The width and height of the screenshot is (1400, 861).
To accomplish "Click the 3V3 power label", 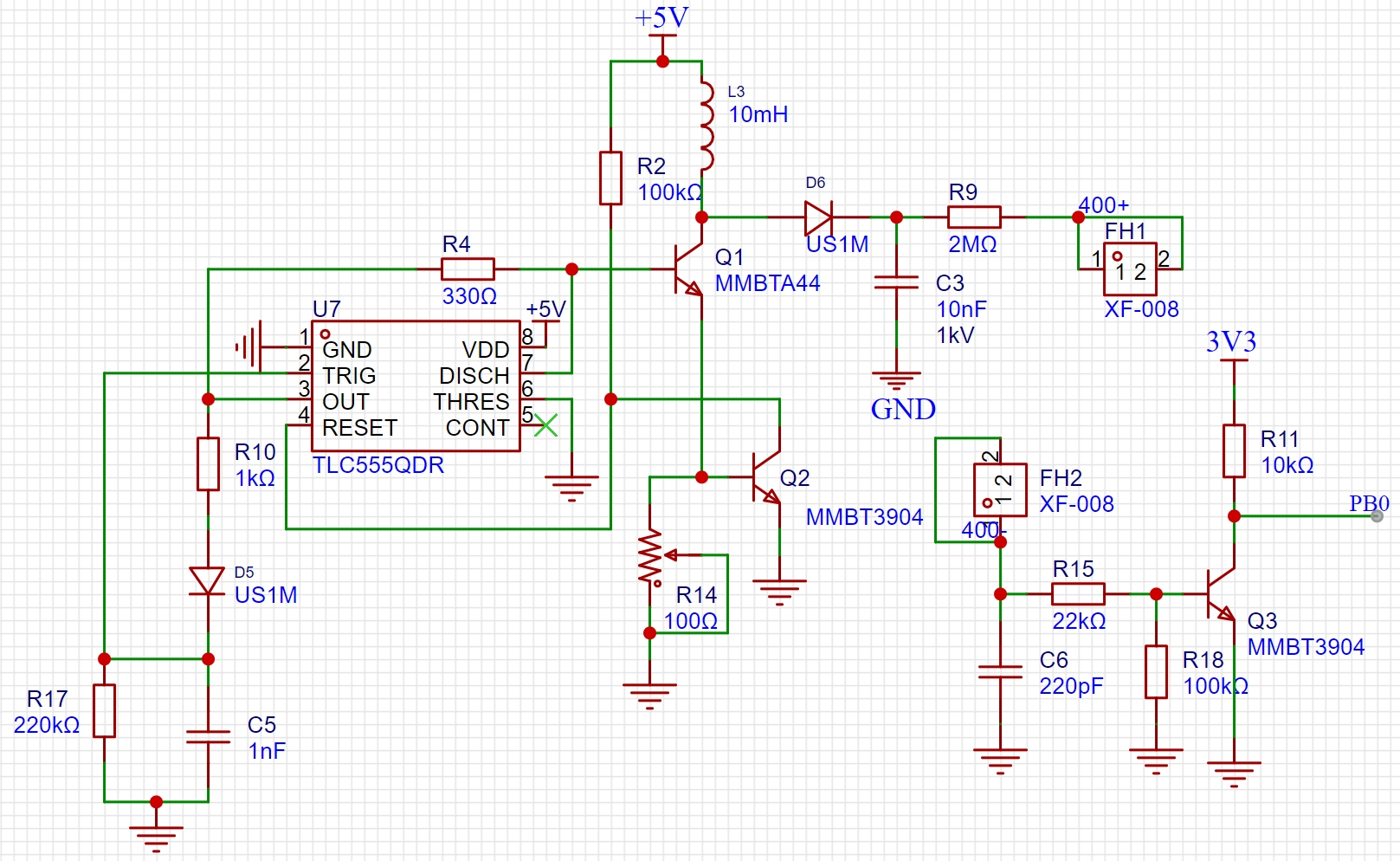I will coord(1231,341).
